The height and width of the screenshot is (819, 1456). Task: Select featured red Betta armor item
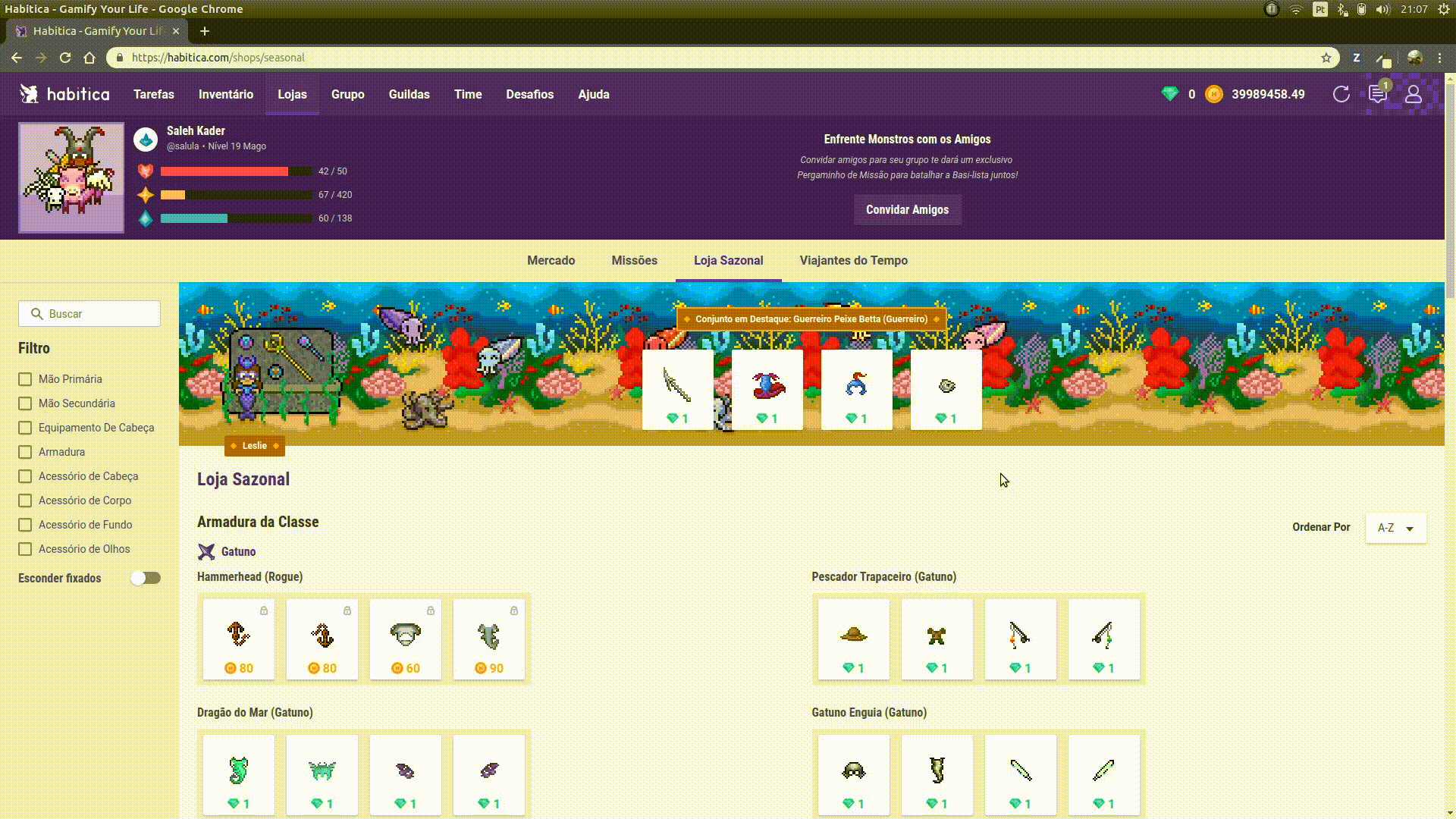click(x=767, y=390)
